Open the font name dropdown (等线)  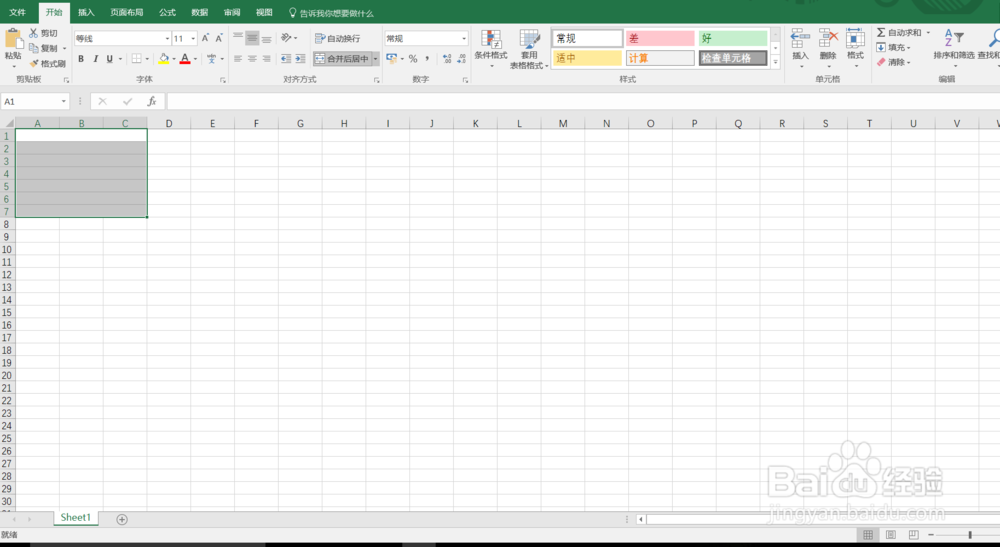pyautogui.click(x=167, y=38)
